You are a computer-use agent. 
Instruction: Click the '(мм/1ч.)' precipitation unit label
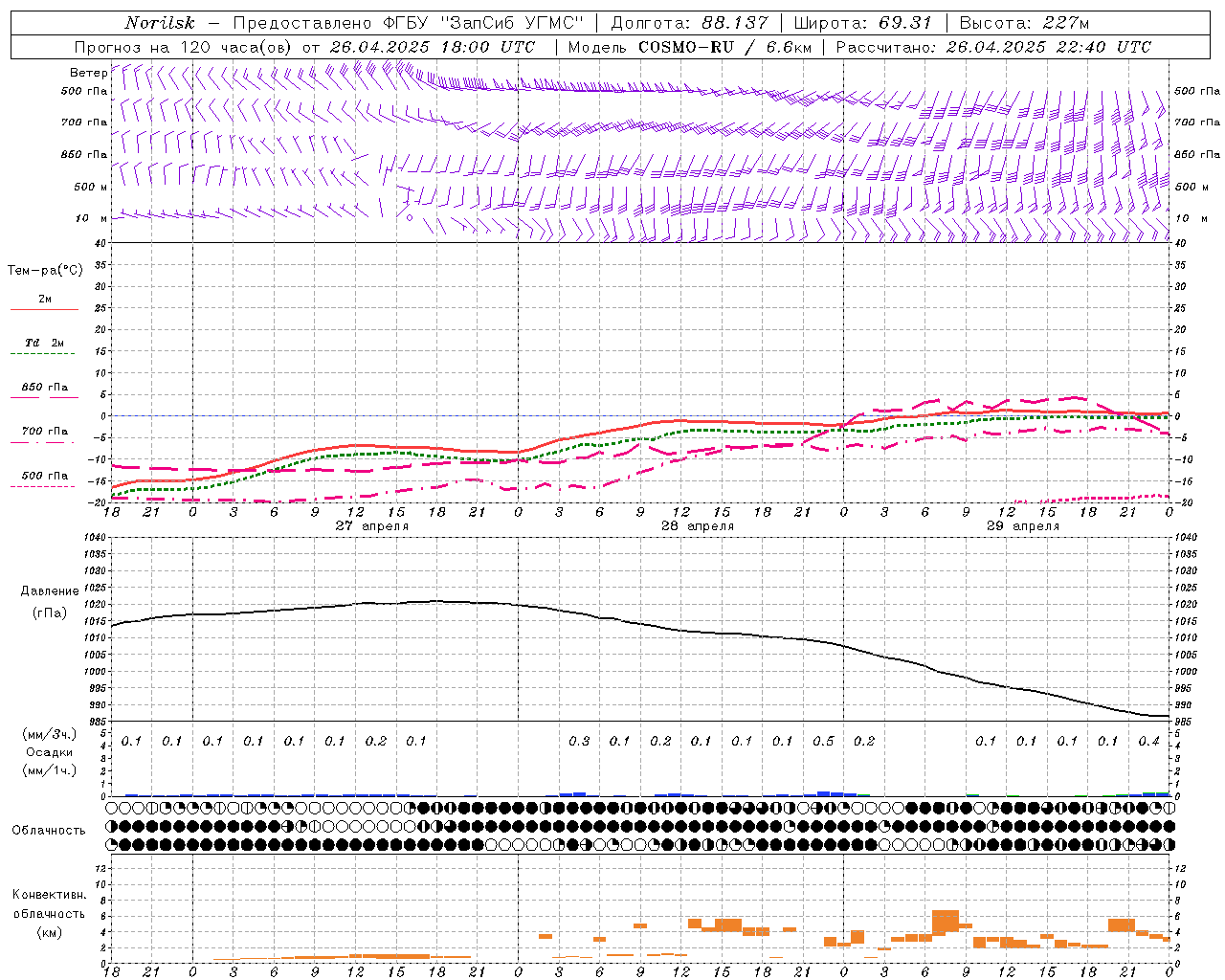click(x=50, y=770)
